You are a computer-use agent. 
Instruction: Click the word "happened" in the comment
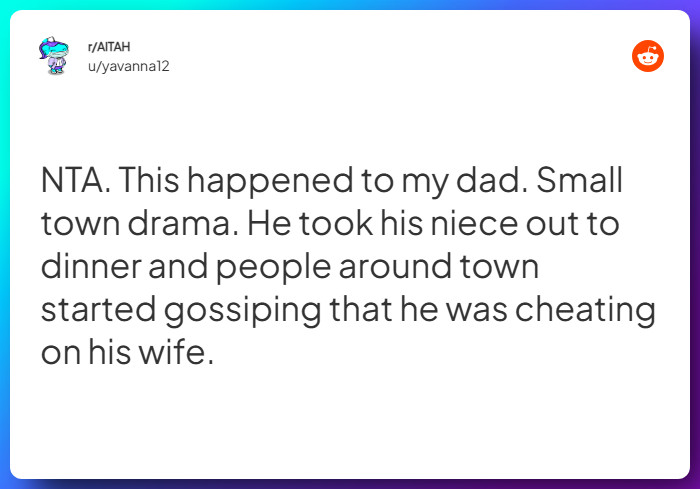[270, 182]
